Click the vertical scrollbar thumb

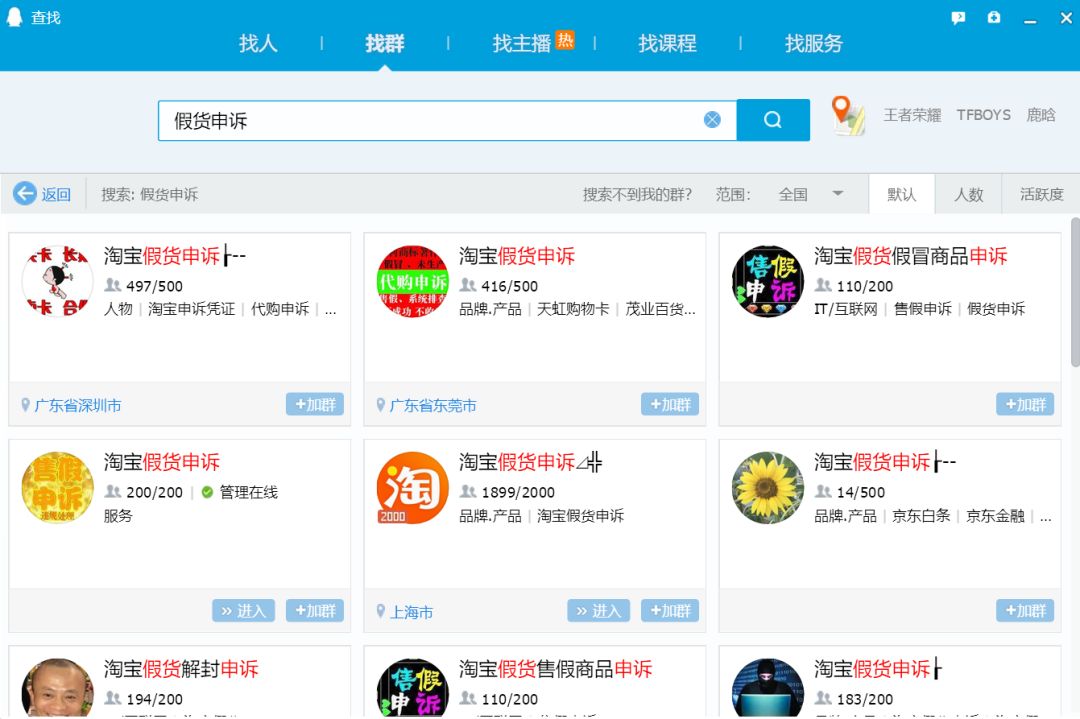1075,293
